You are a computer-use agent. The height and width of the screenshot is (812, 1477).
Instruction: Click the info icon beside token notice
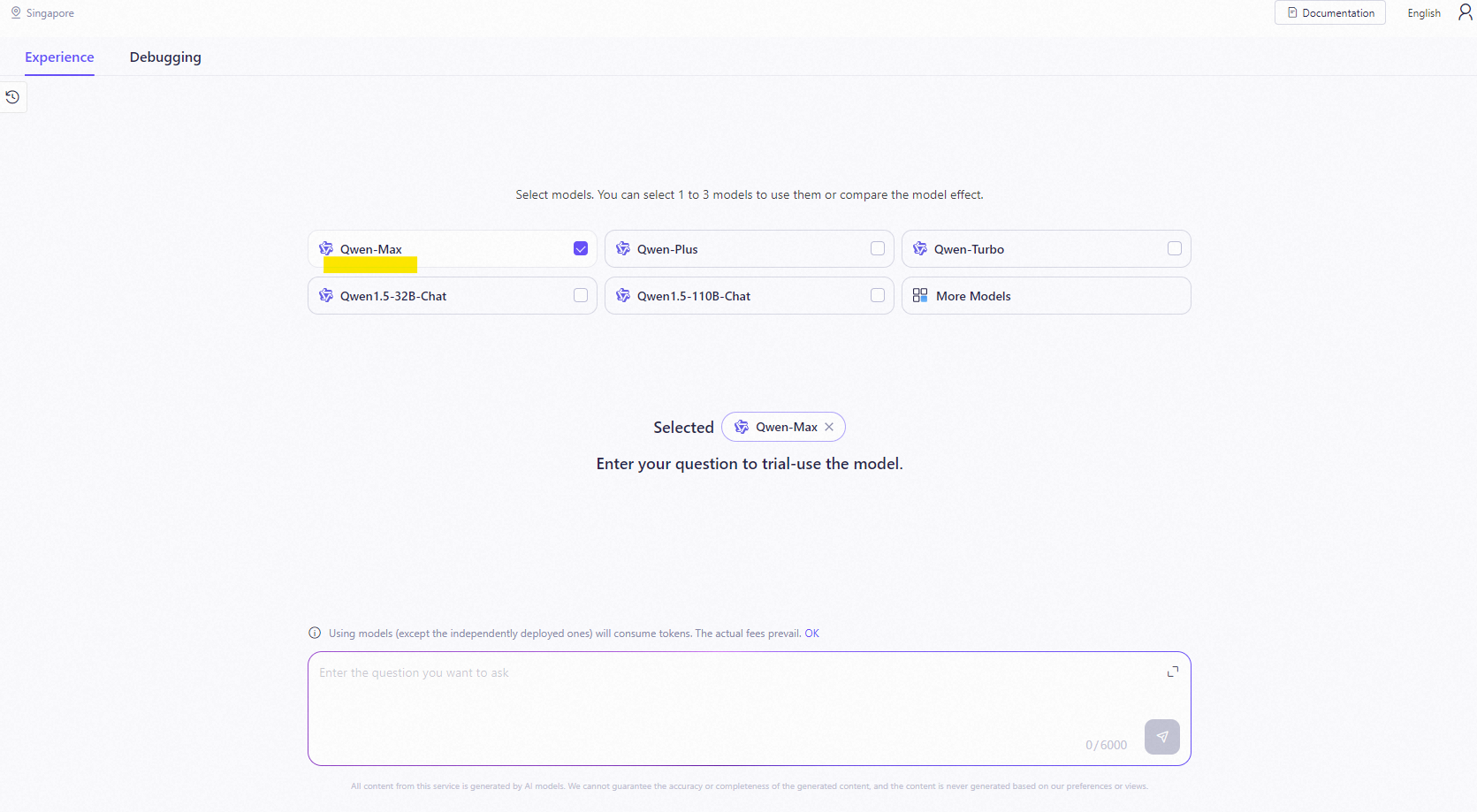point(315,633)
